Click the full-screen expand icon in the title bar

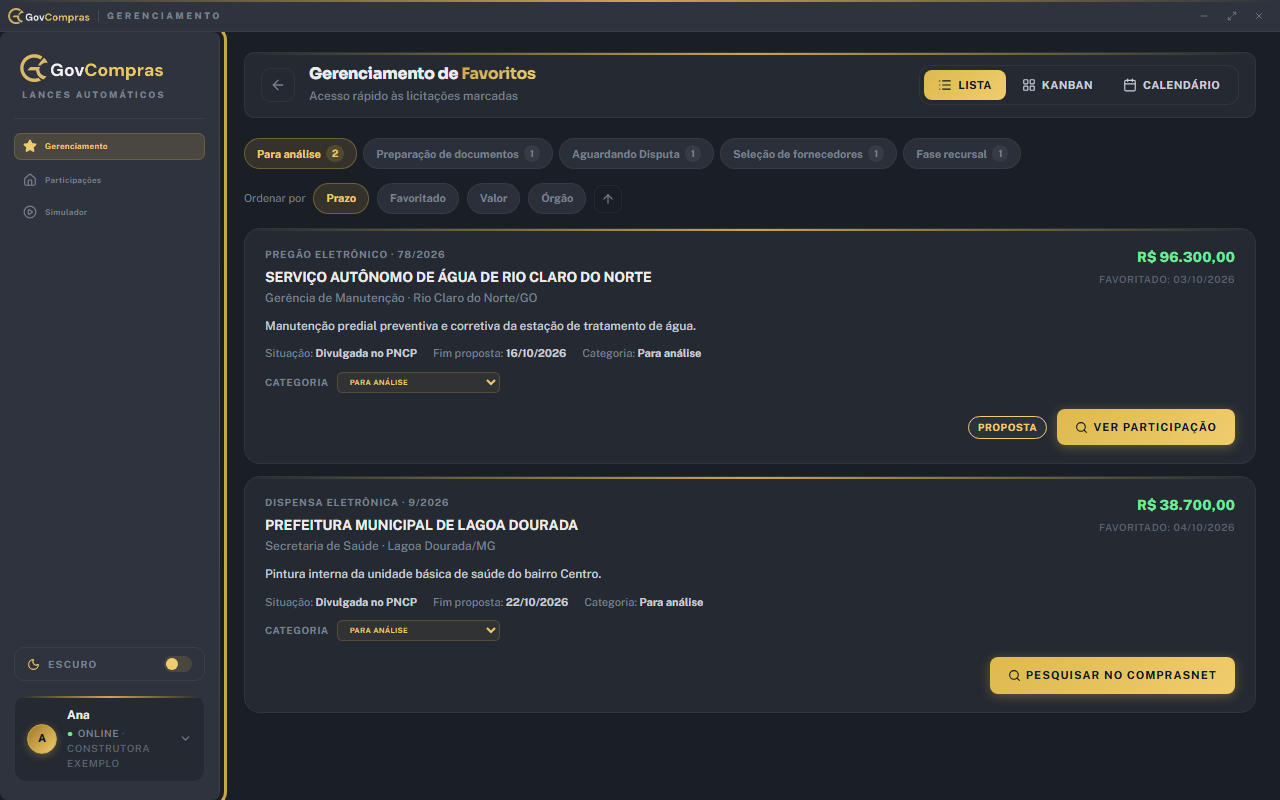click(x=1232, y=16)
